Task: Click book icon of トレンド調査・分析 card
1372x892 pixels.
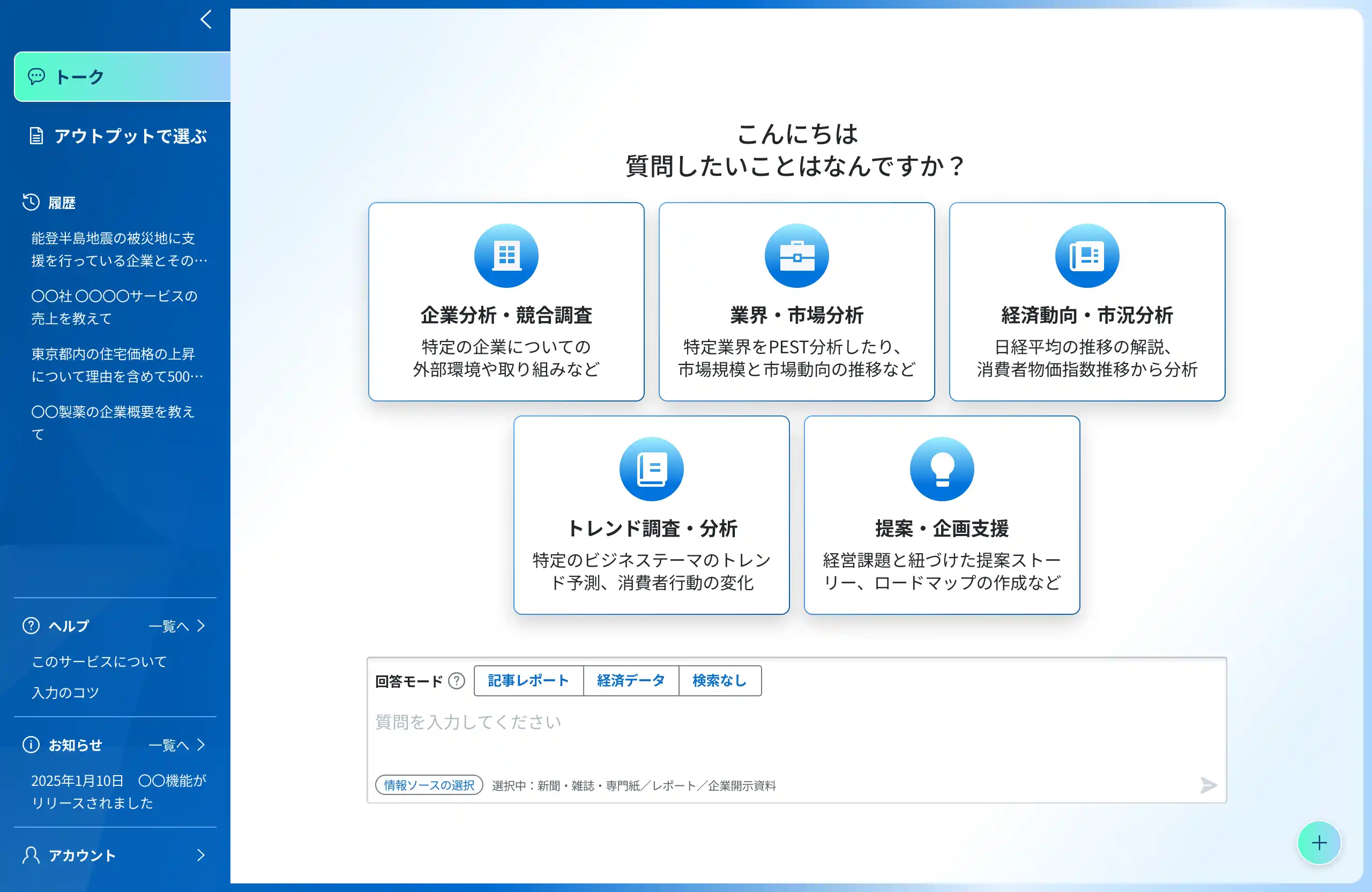Action: (x=651, y=469)
